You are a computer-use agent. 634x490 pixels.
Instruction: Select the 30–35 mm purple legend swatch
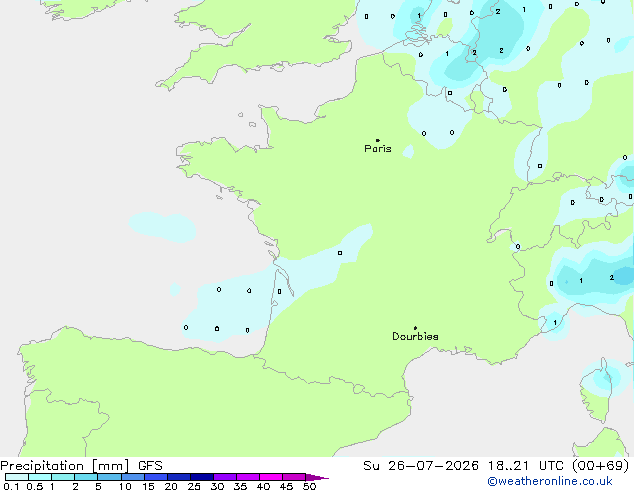click(224, 477)
